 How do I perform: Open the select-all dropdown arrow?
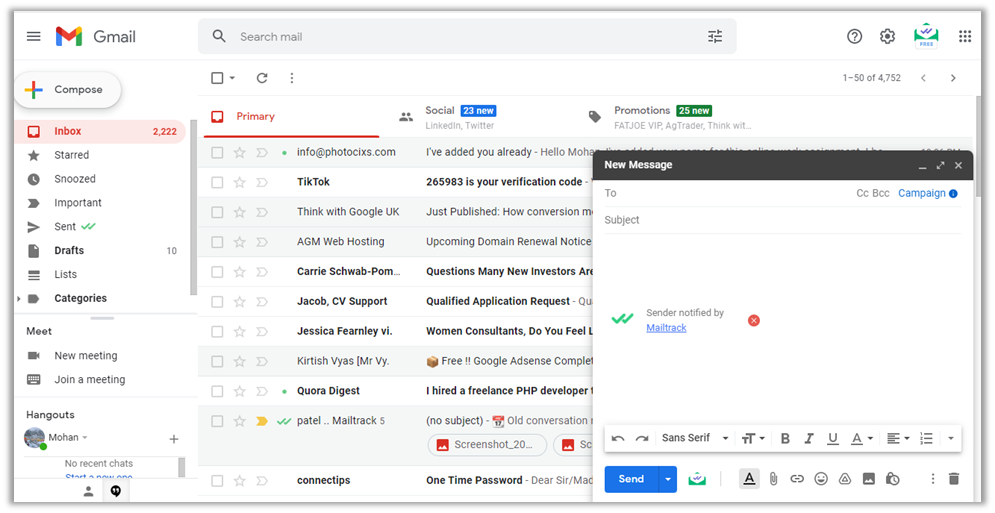[x=232, y=77]
